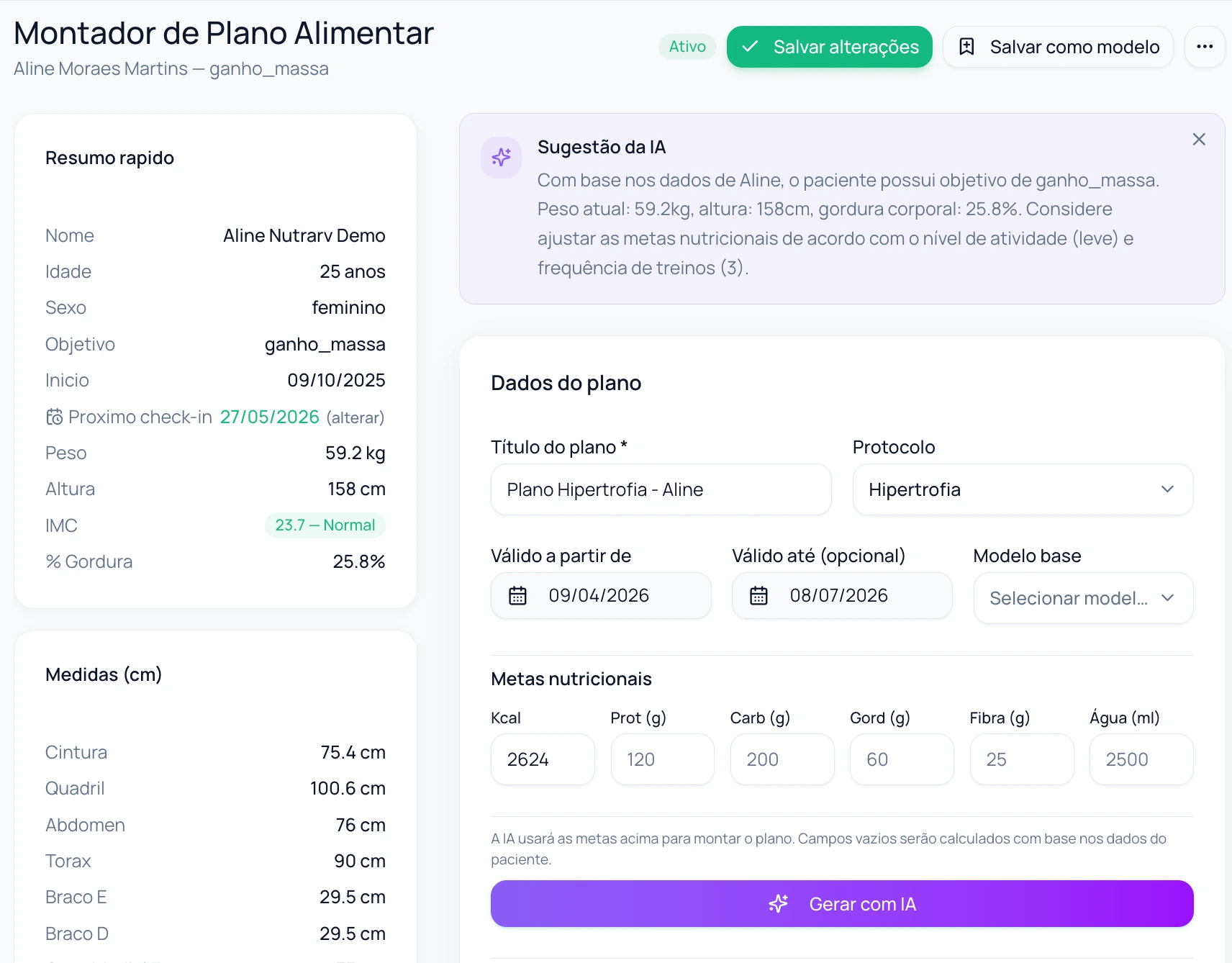Click the (alterar) check-in link
Screen dimensions: 1232x963
coord(355,417)
